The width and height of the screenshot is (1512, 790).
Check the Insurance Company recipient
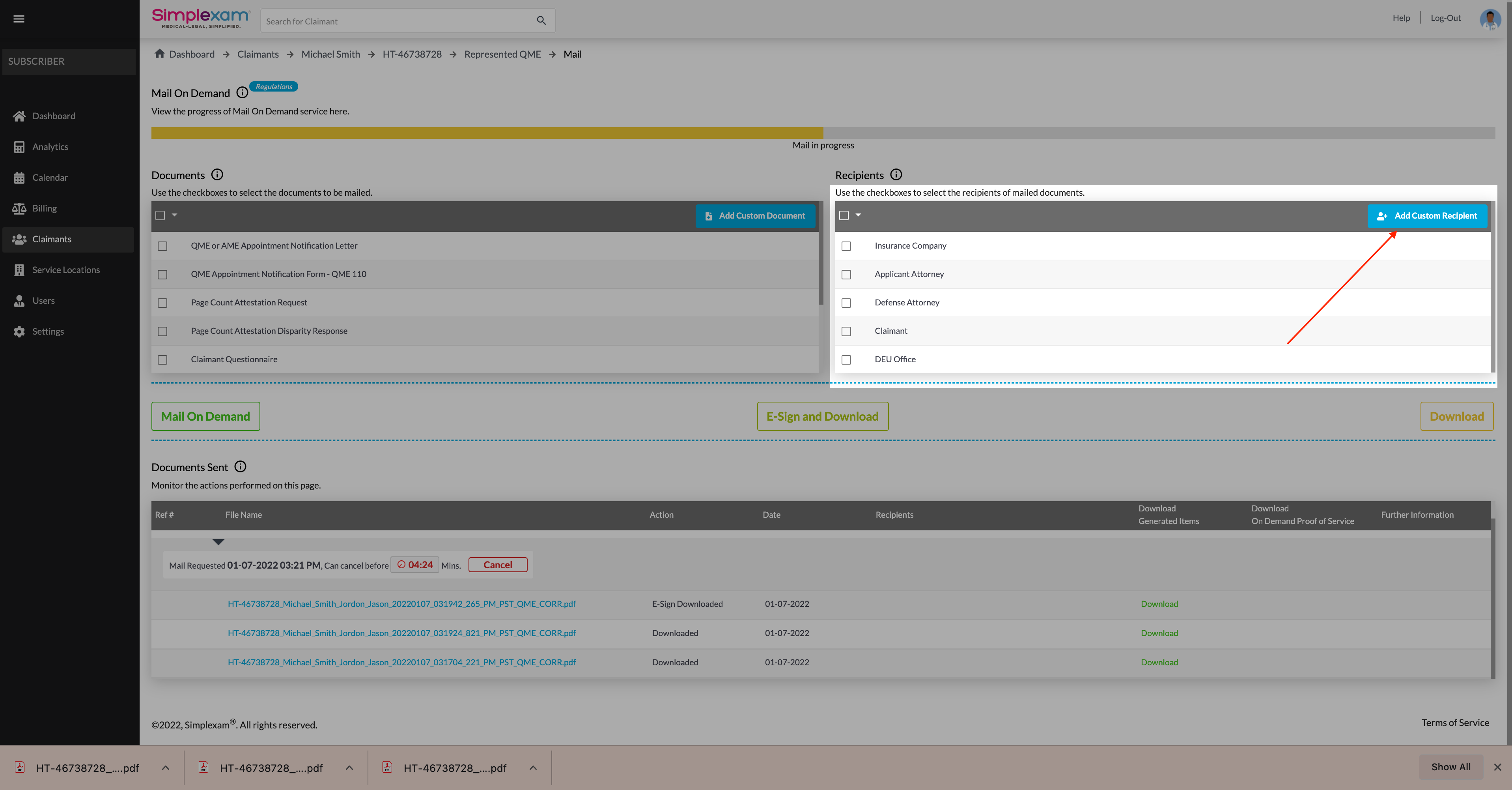click(846, 246)
